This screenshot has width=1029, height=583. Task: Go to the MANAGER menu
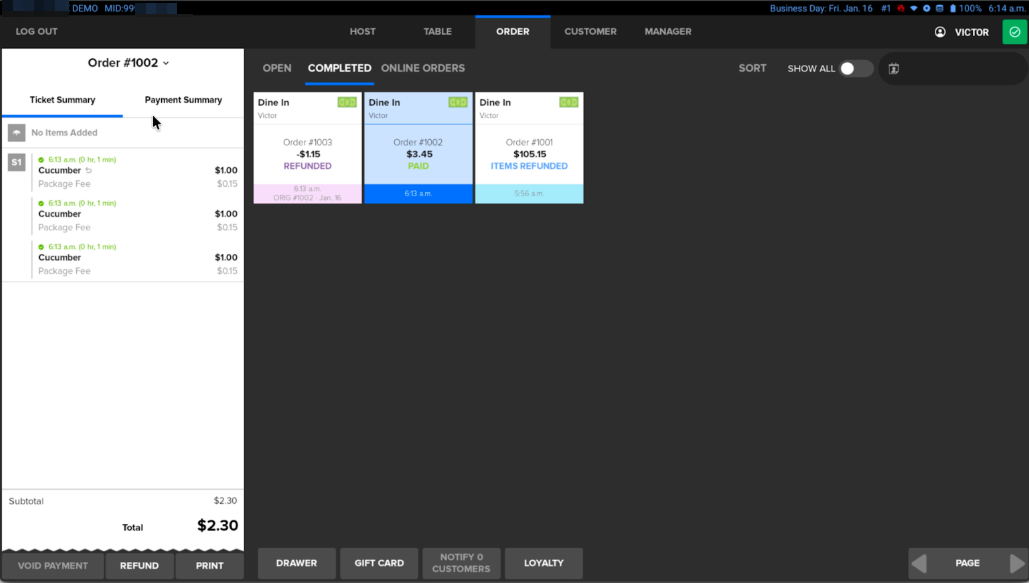(x=668, y=32)
